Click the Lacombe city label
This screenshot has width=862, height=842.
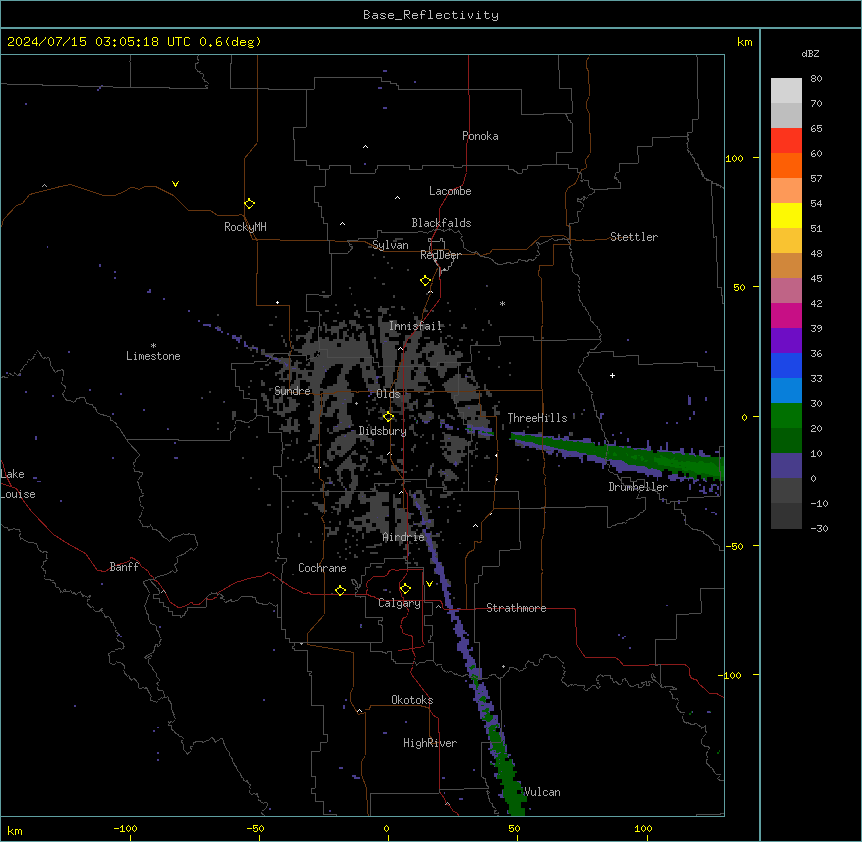[450, 191]
